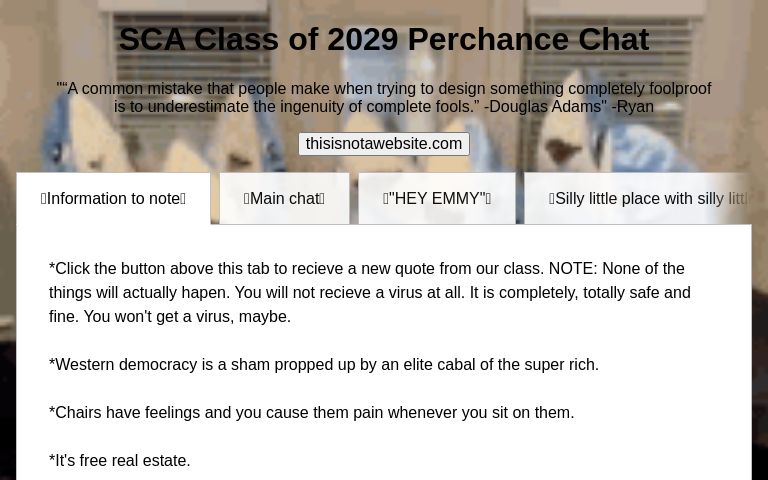Click the SCA Class of 2029 page title
This screenshot has height=480, width=768.
click(384, 39)
